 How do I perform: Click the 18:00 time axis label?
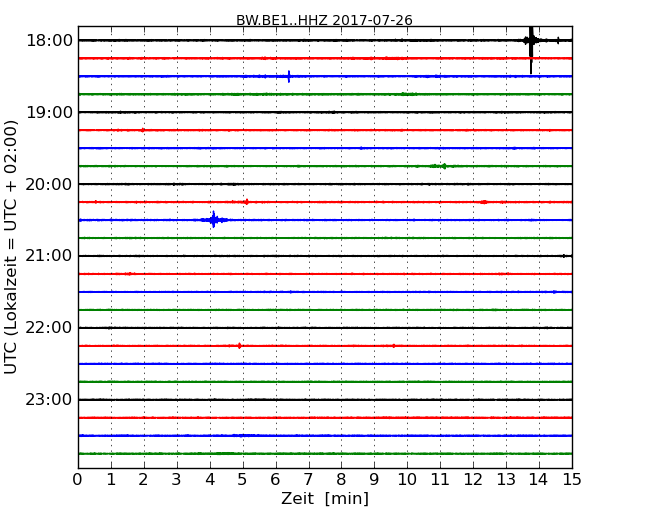click(x=49, y=41)
